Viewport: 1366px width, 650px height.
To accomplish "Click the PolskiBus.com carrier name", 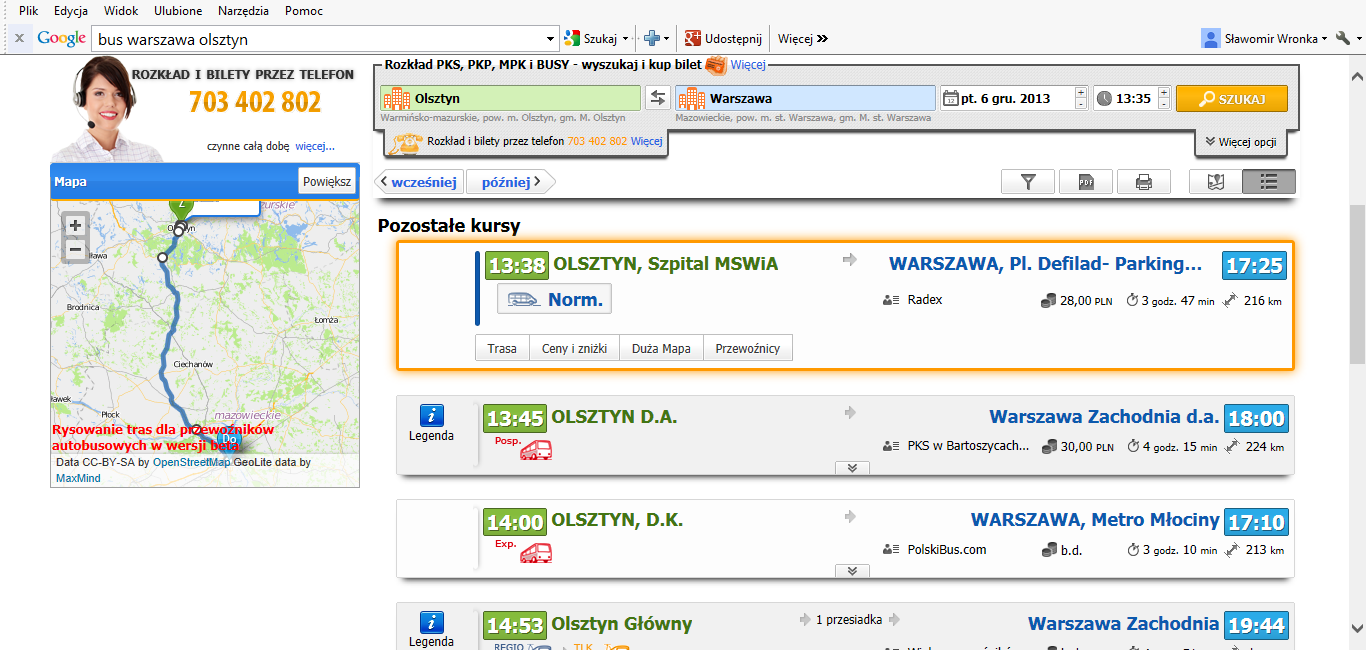I will (947, 549).
